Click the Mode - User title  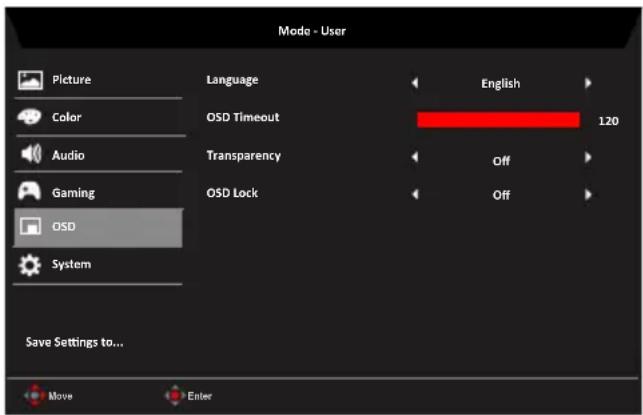coord(312,31)
